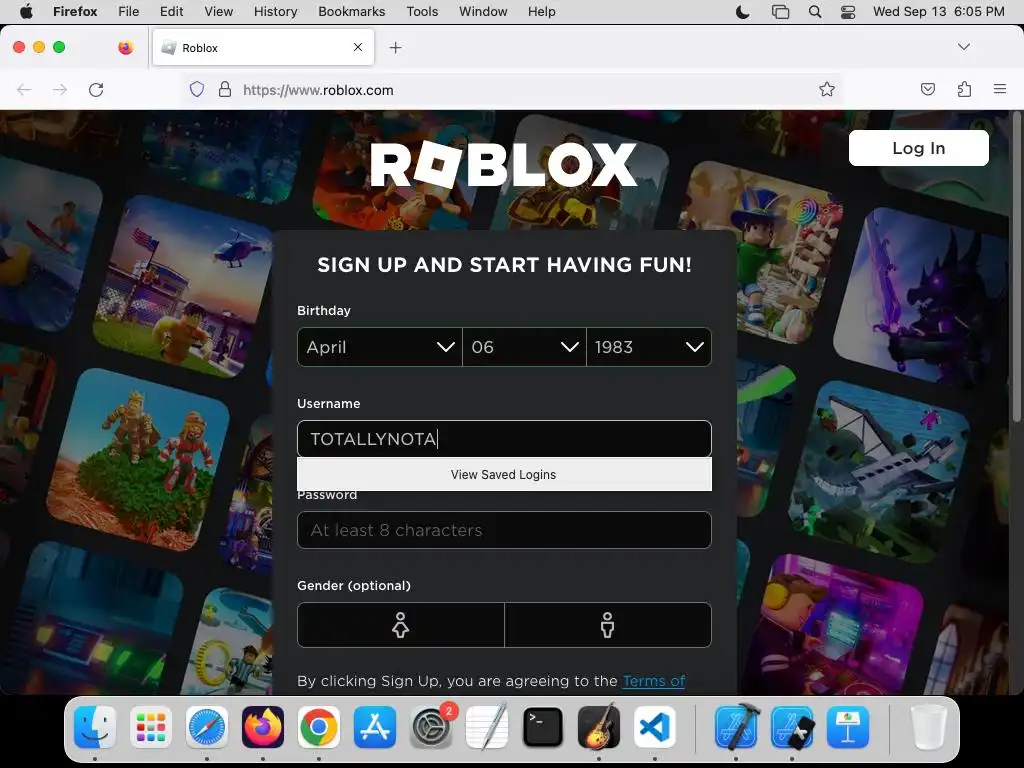Image resolution: width=1024 pixels, height=768 pixels.
Task: Click the Roblox logo
Action: pyautogui.click(x=504, y=164)
